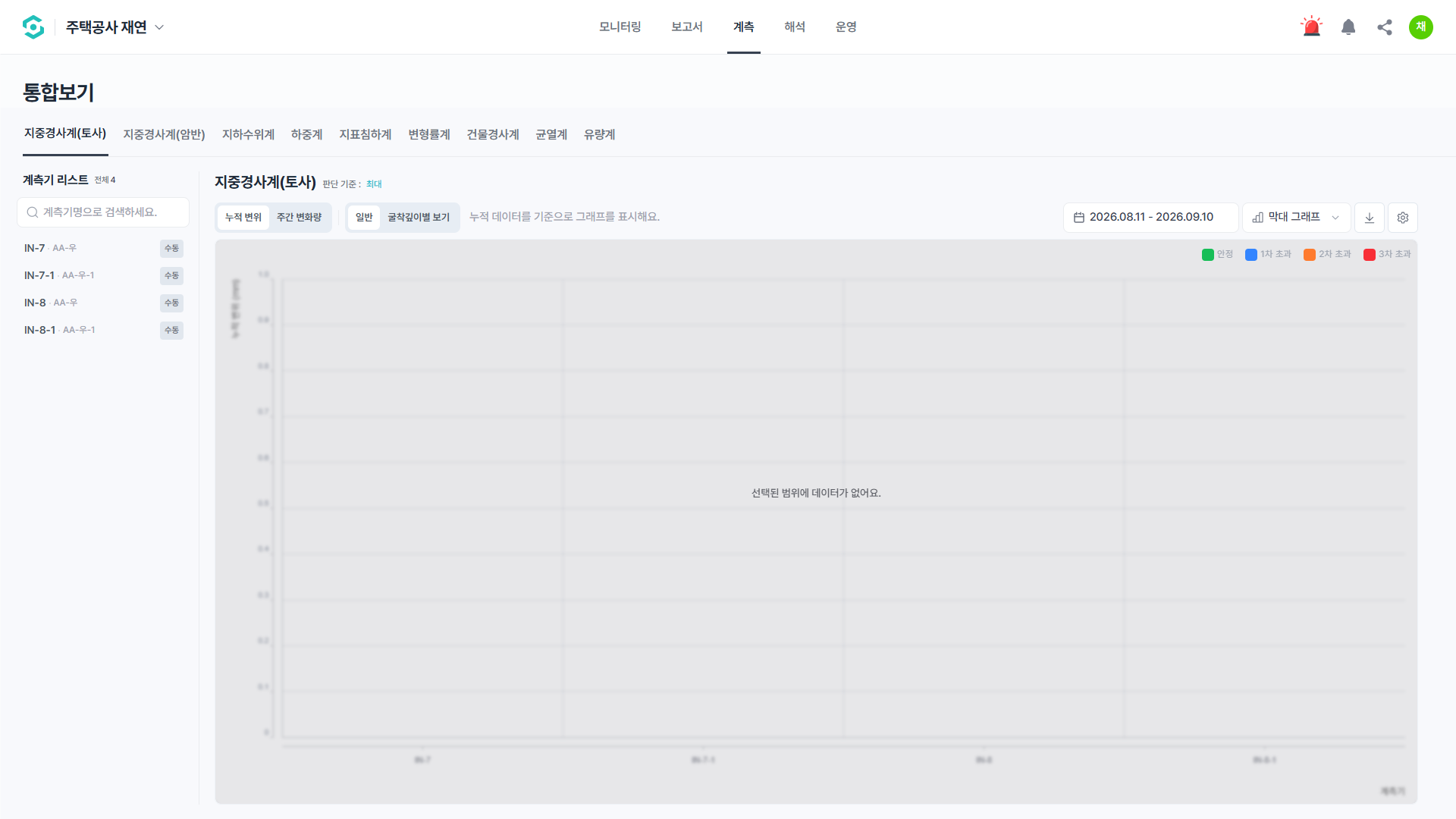Screen dimensions: 1456x819
Task: Open the 2026.08.11 - 2026.09.10 date picker
Action: (x=1150, y=218)
